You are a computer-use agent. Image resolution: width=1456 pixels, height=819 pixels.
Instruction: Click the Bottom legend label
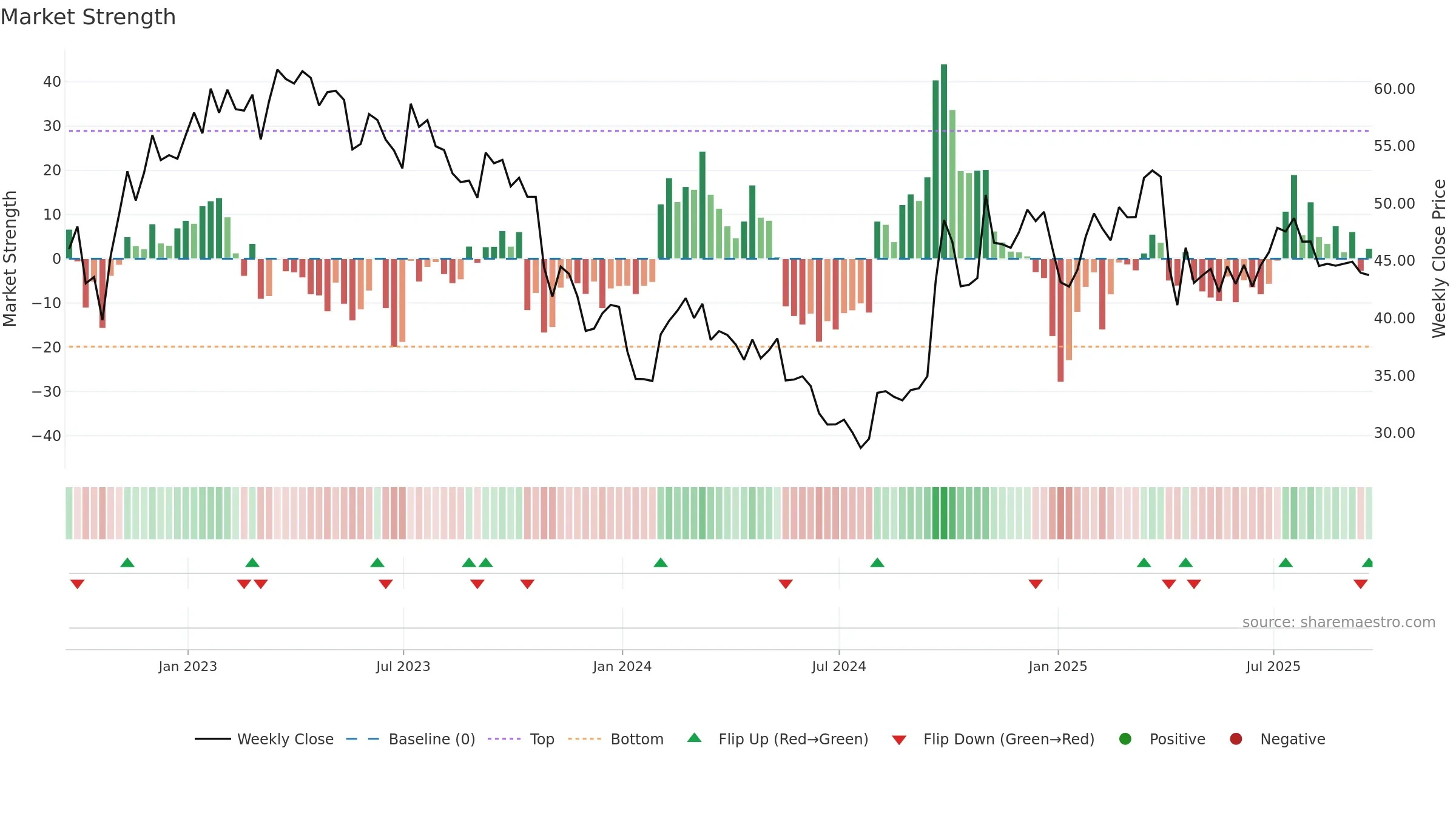click(x=637, y=739)
